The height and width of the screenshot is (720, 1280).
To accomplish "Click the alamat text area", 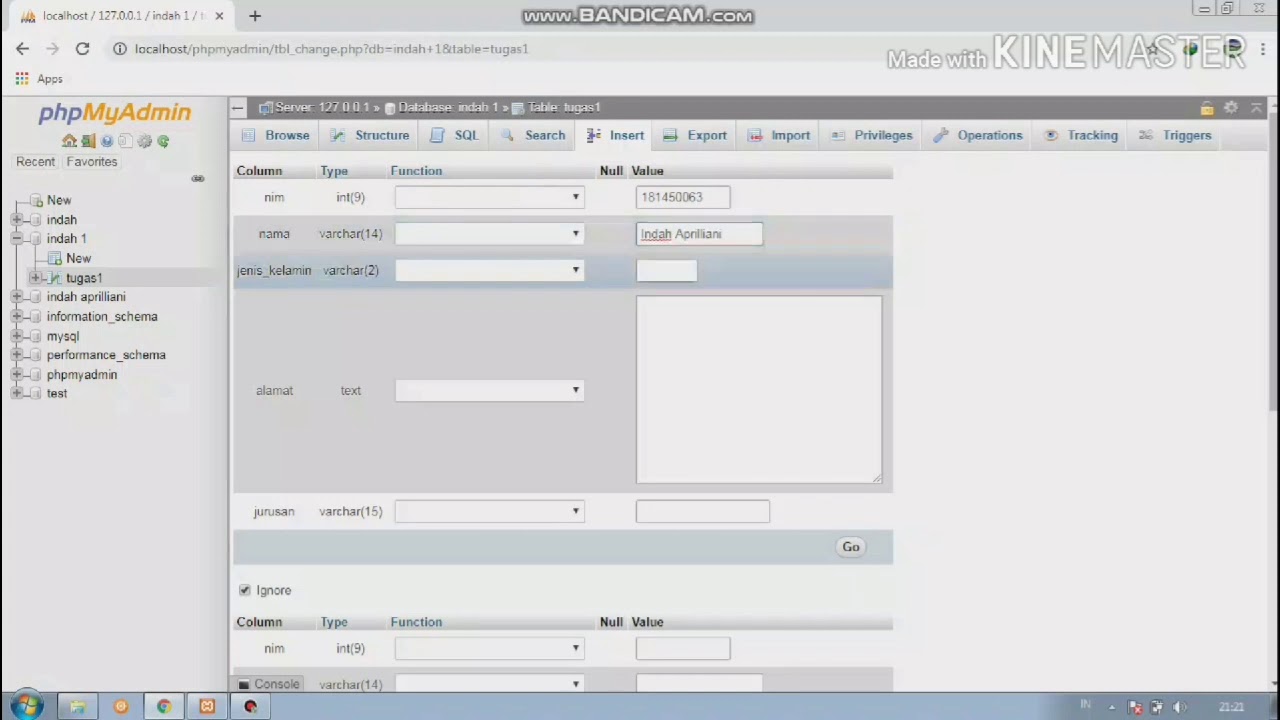I will point(759,390).
